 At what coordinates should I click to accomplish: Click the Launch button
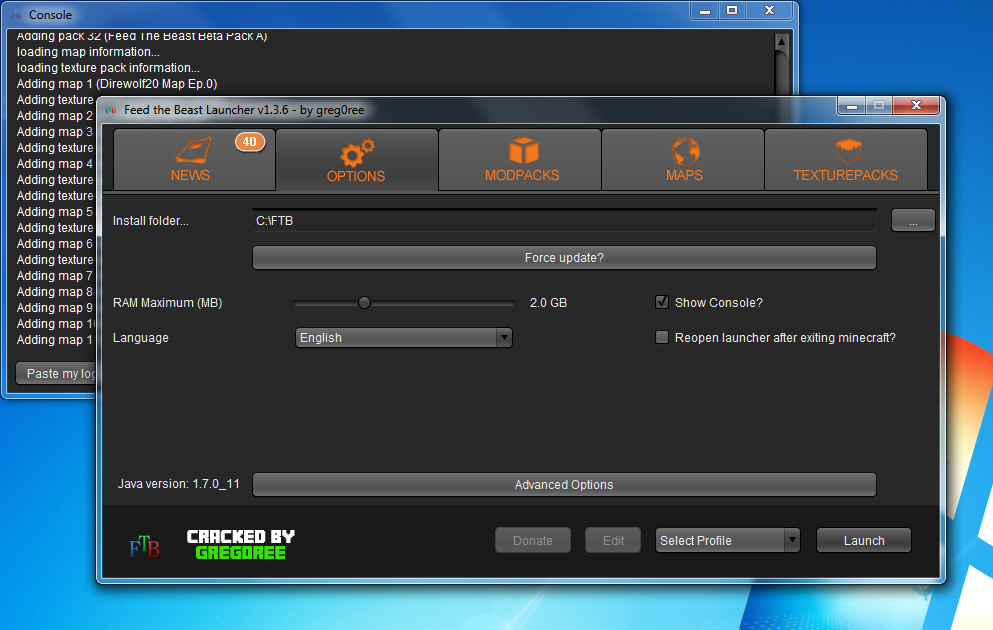click(863, 540)
